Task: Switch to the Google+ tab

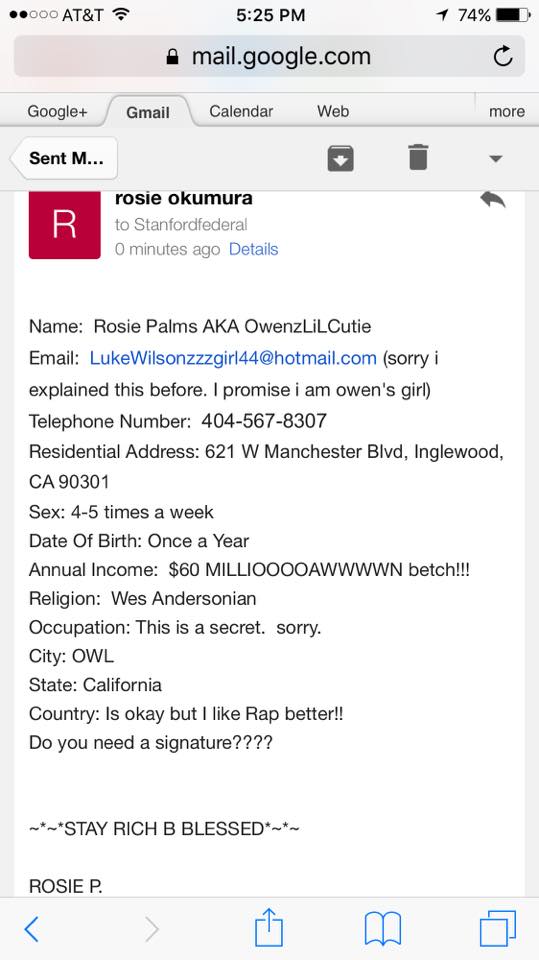Action: point(58,111)
